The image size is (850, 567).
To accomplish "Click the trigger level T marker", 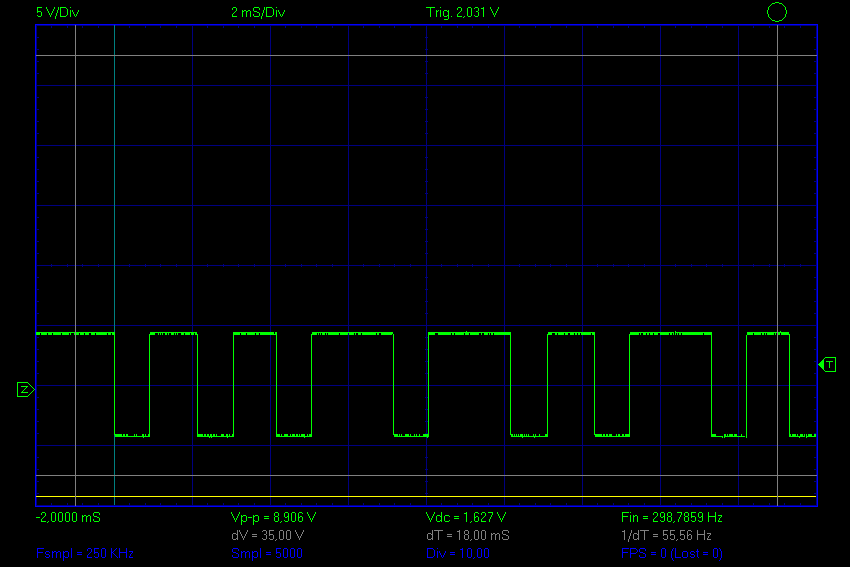I will (827, 365).
